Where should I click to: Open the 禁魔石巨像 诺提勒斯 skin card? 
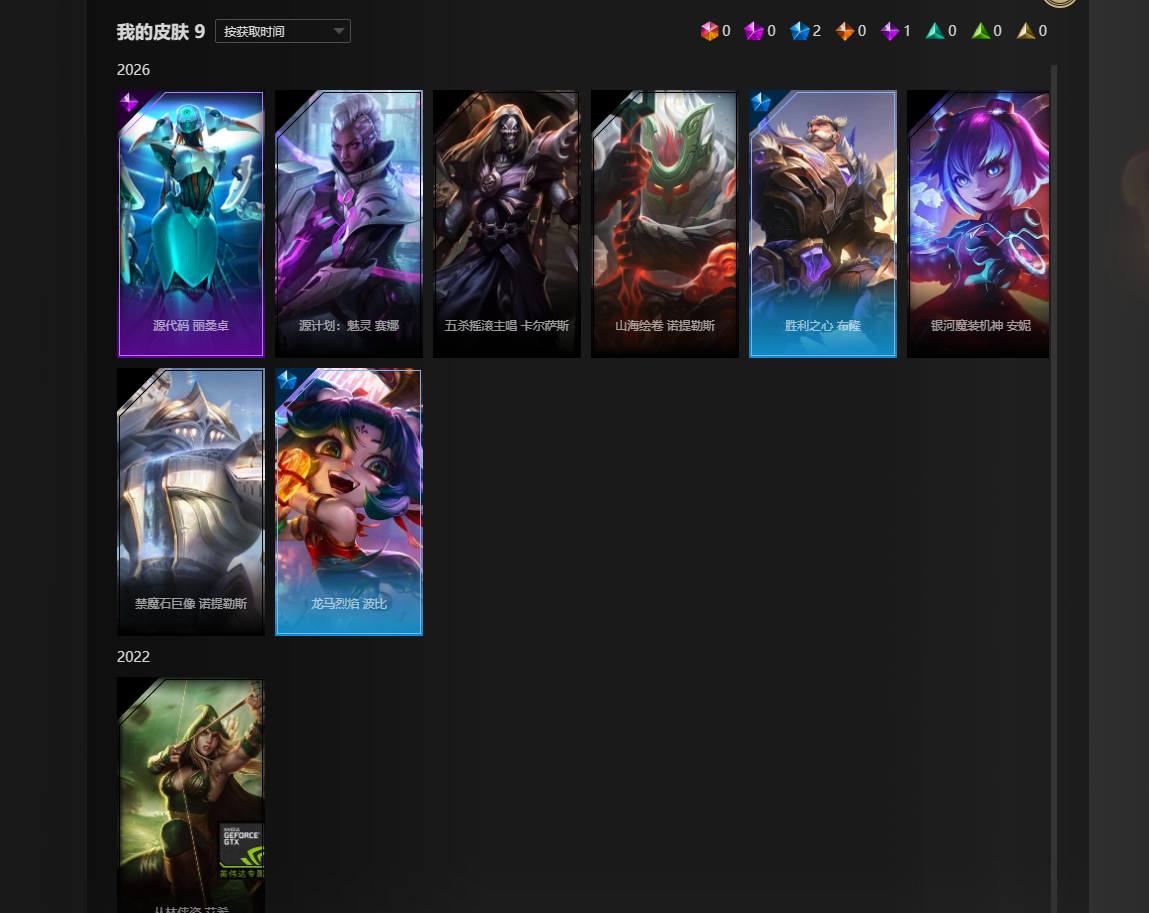(191, 502)
